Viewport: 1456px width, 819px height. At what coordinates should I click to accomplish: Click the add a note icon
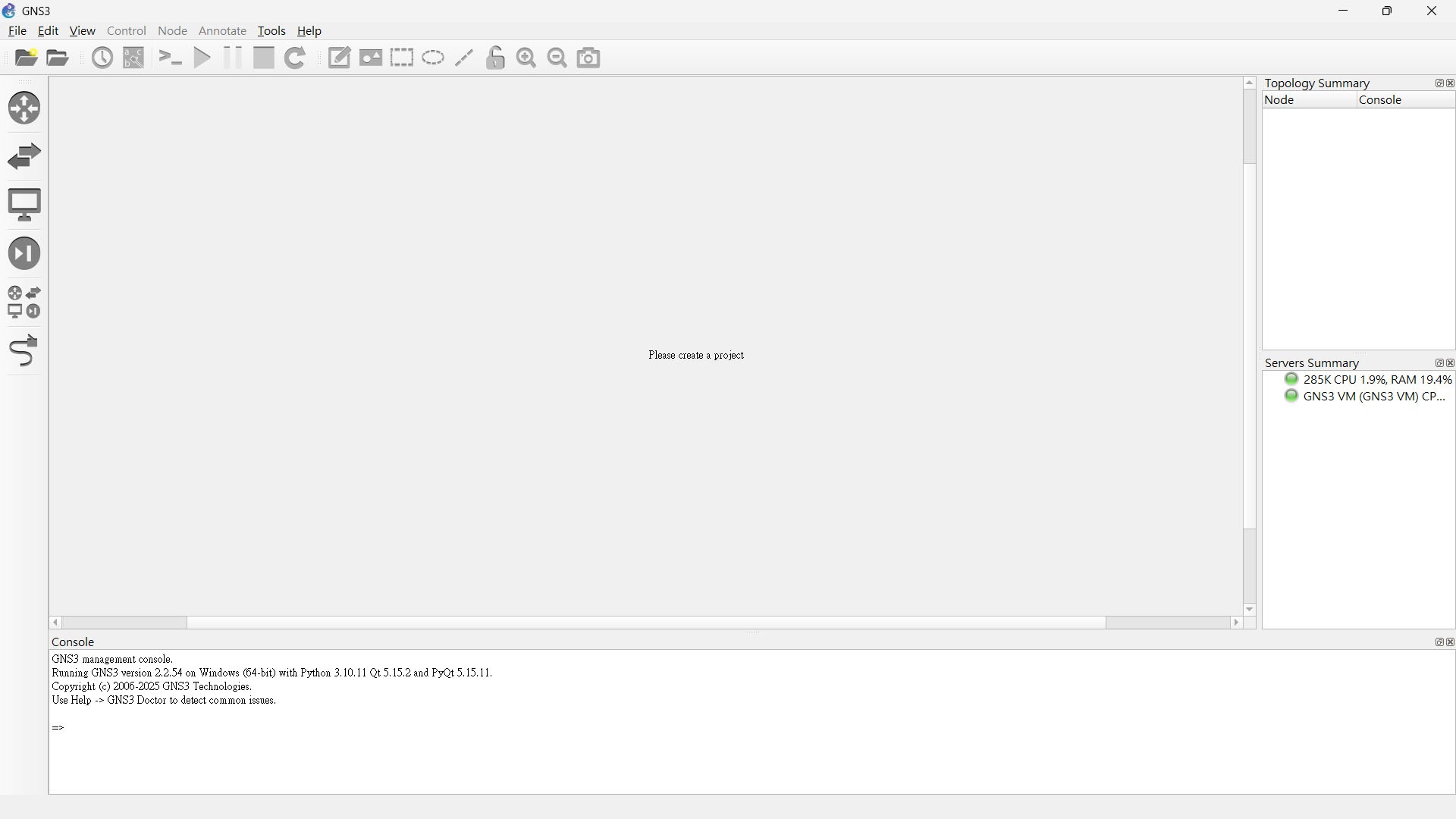(x=339, y=58)
